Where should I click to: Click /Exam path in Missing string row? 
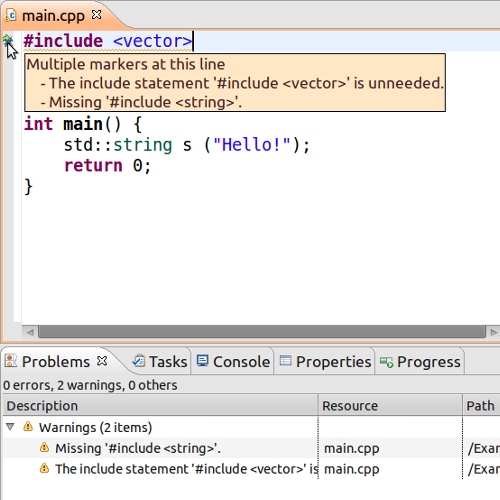point(484,449)
